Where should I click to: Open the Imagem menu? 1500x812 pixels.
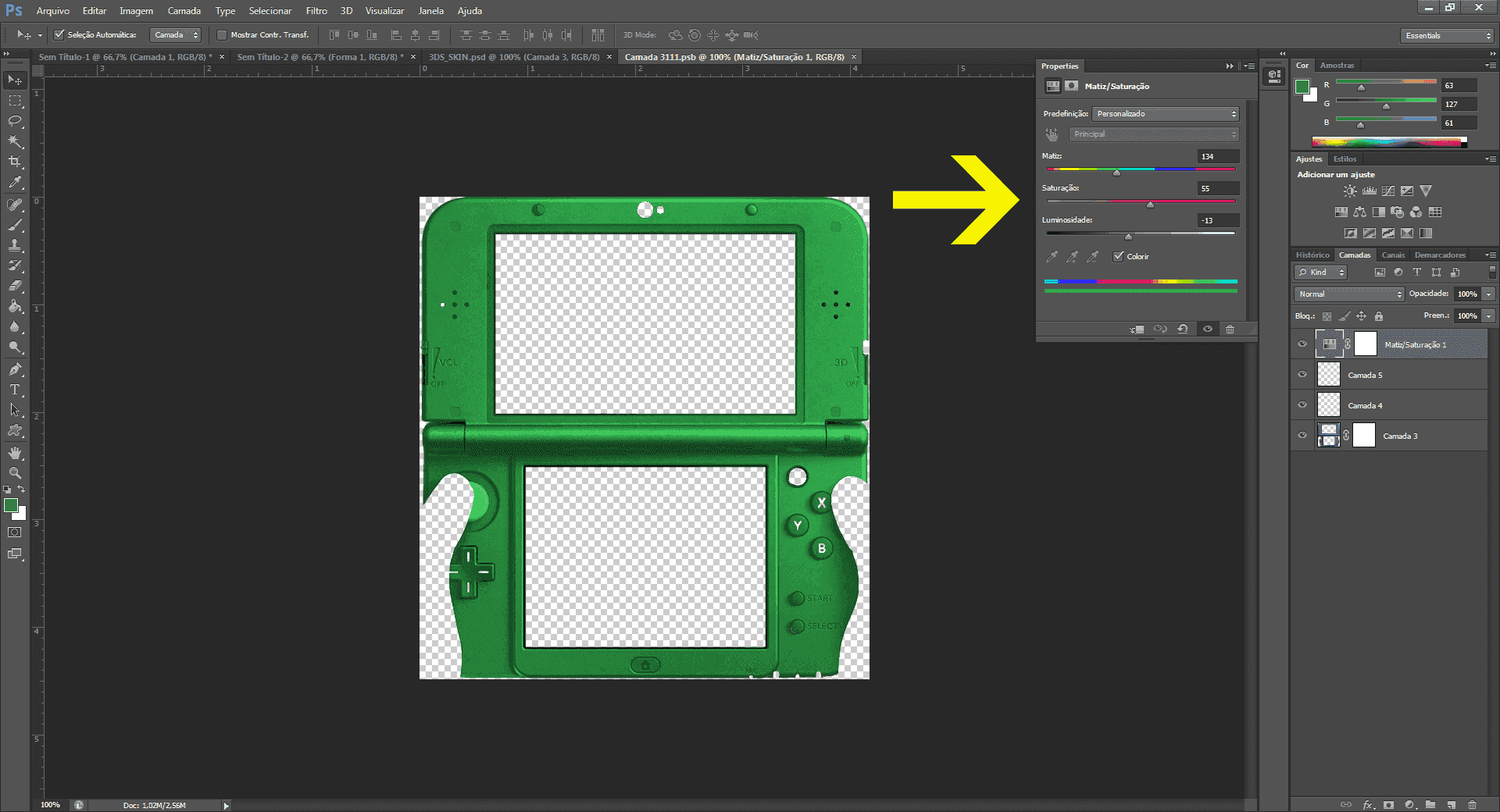pos(136,11)
